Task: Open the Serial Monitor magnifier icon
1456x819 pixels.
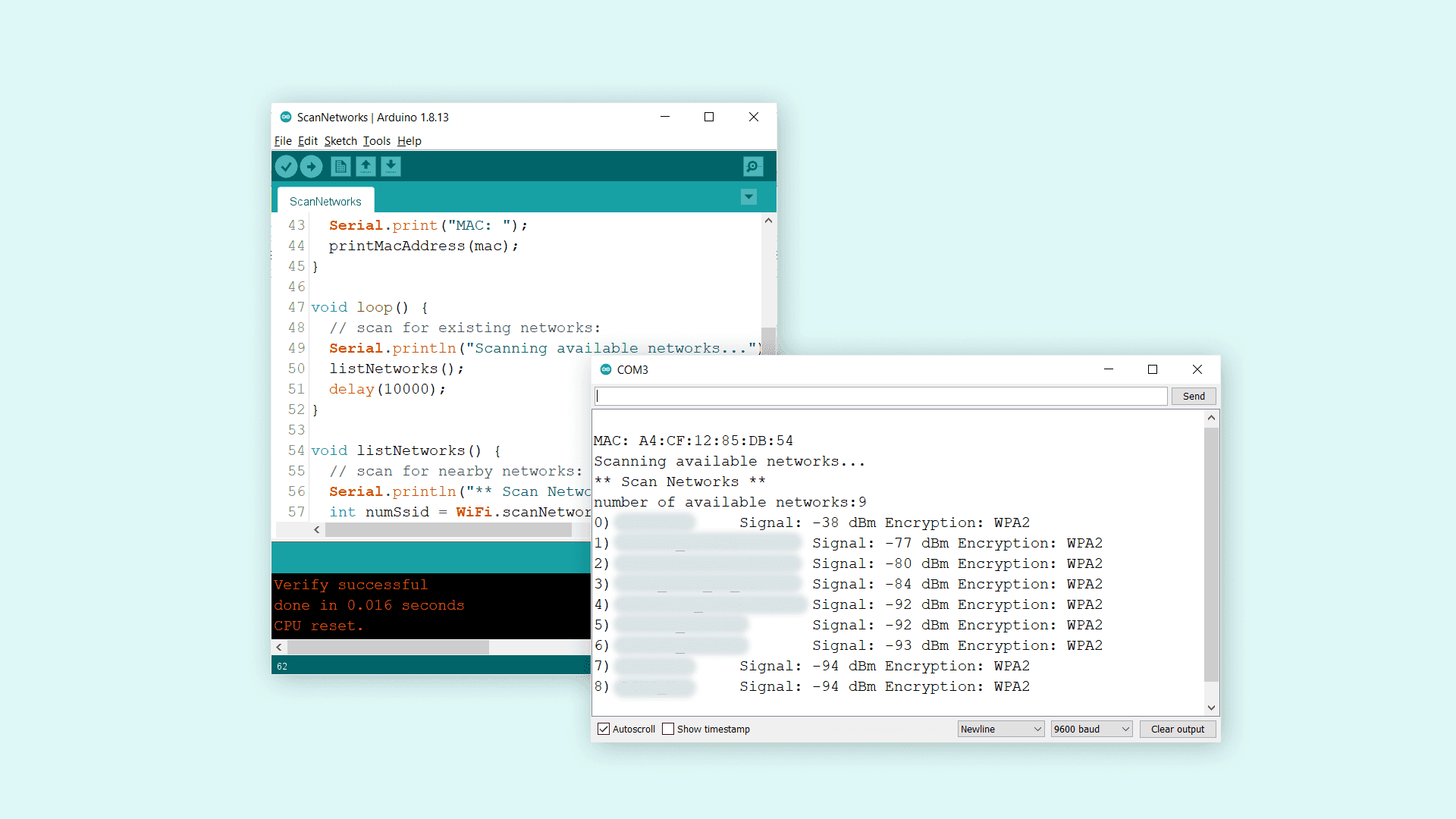Action: (752, 166)
